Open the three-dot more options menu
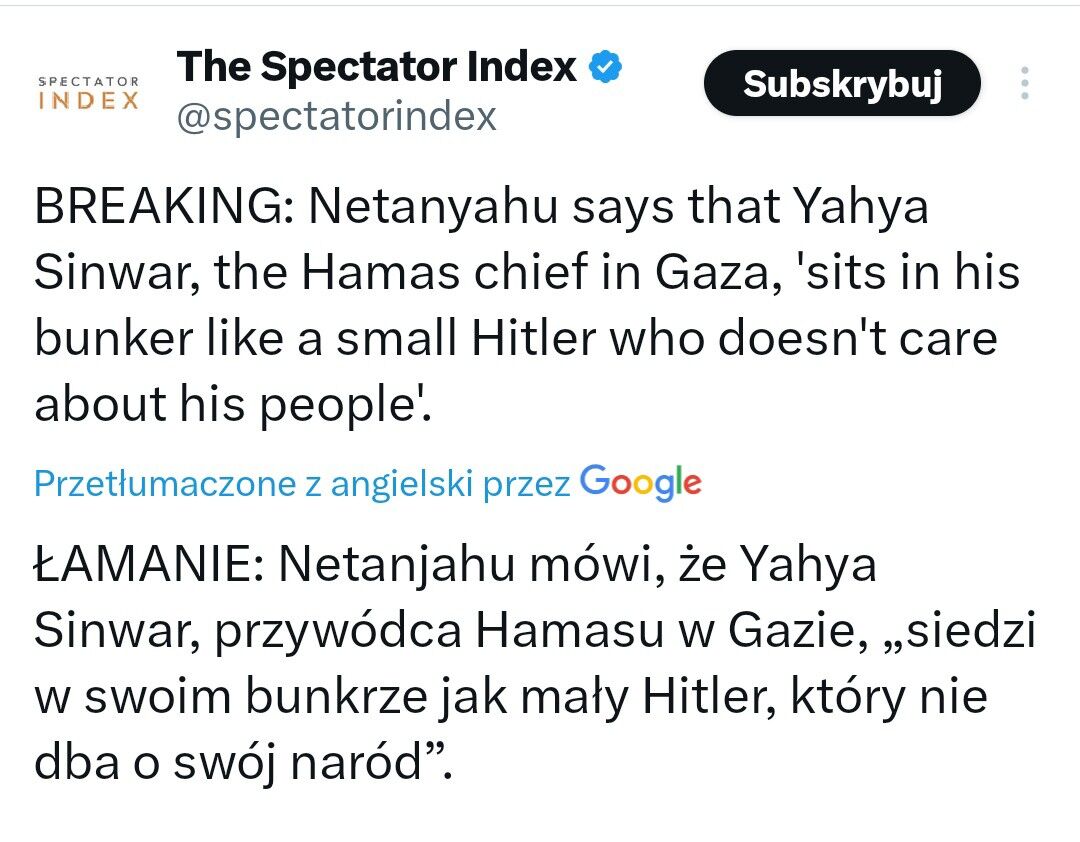 [x=1024, y=84]
